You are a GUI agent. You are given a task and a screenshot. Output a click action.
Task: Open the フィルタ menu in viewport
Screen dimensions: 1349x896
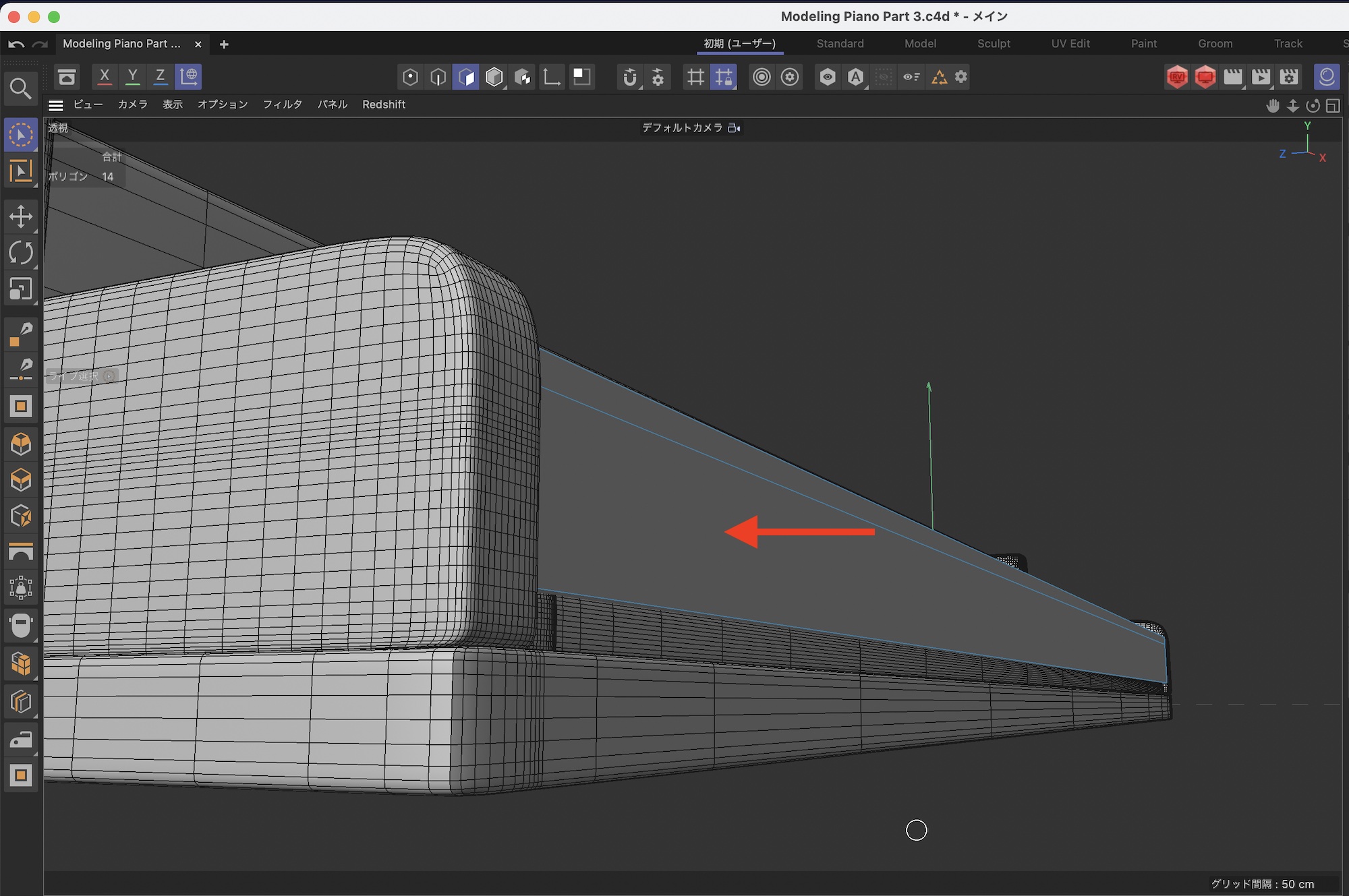coord(282,104)
